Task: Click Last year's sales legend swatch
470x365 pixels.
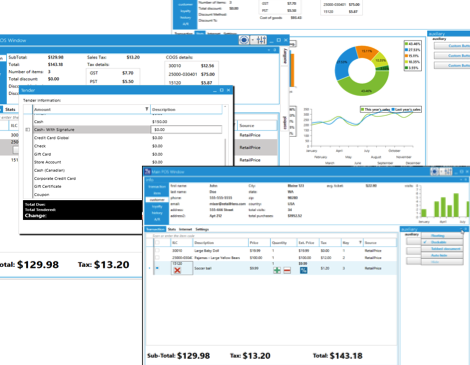Action: (393, 109)
